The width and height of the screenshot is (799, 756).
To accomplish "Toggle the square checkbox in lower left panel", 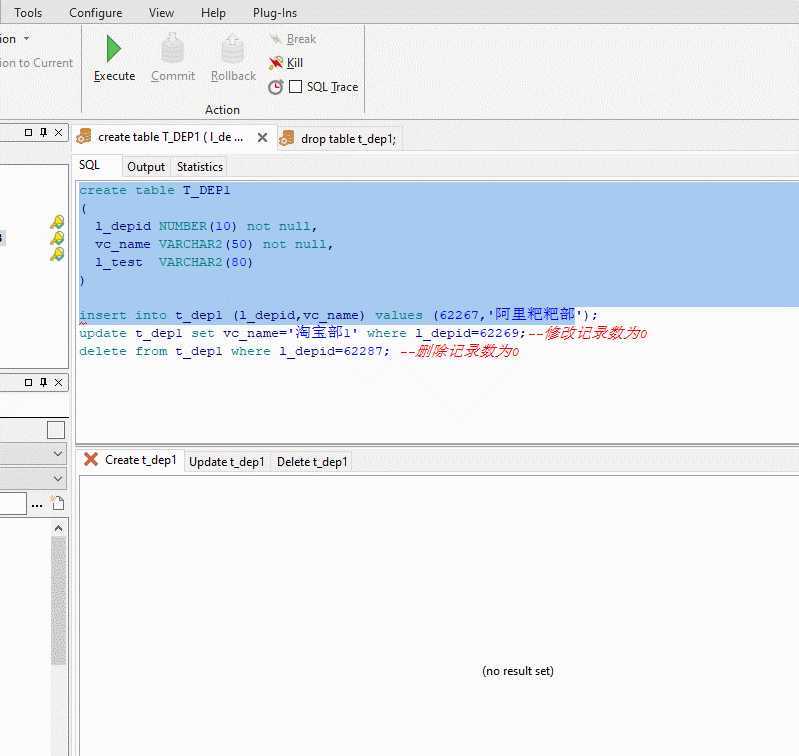I will click(56, 430).
